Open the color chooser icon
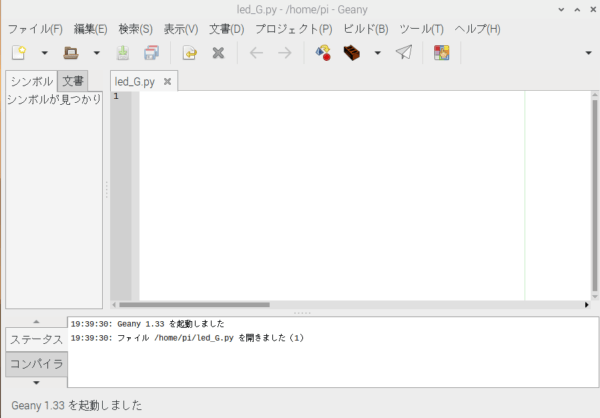 tap(442, 53)
